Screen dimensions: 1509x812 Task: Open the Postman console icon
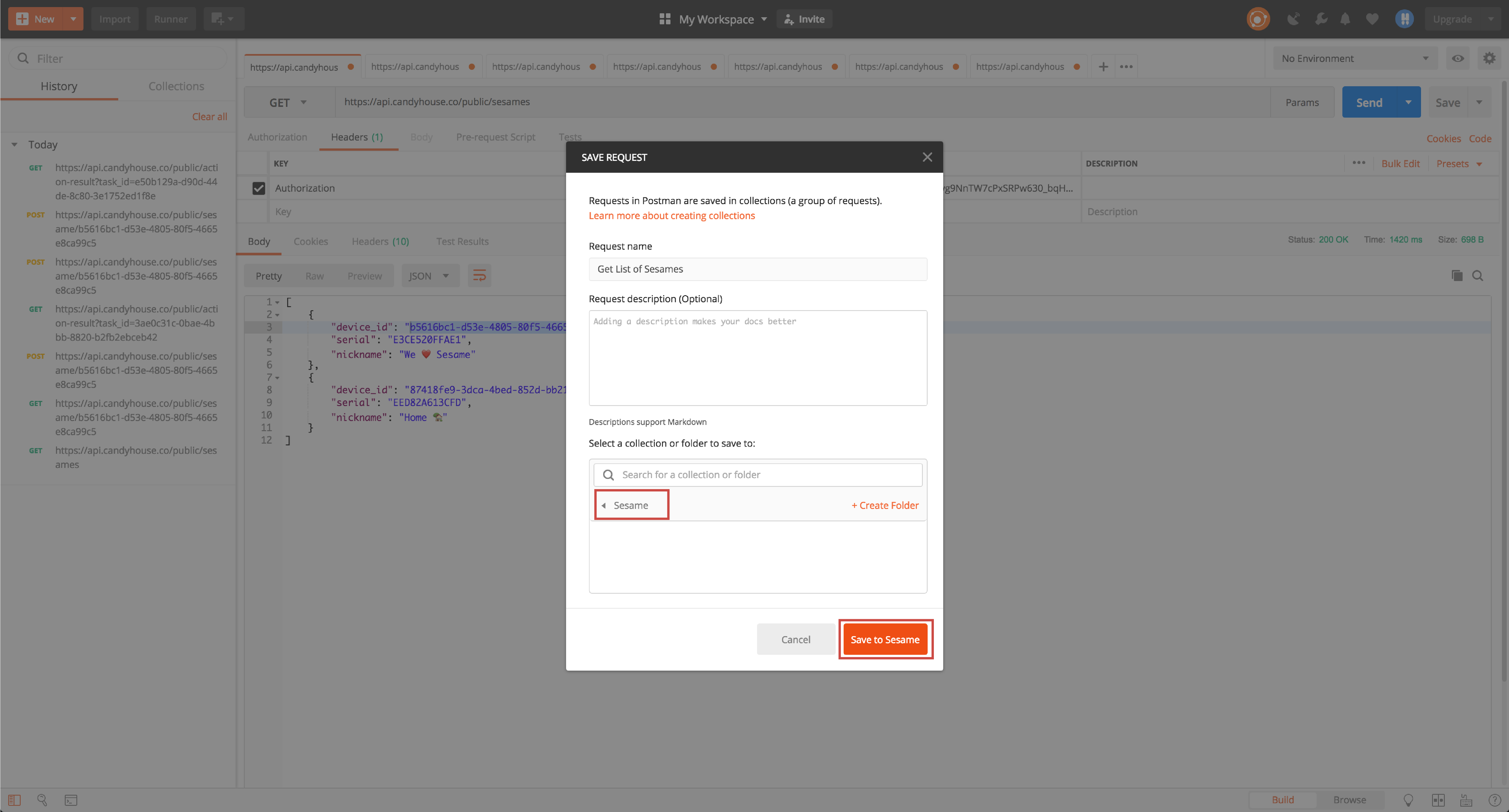[x=71, y=800]
